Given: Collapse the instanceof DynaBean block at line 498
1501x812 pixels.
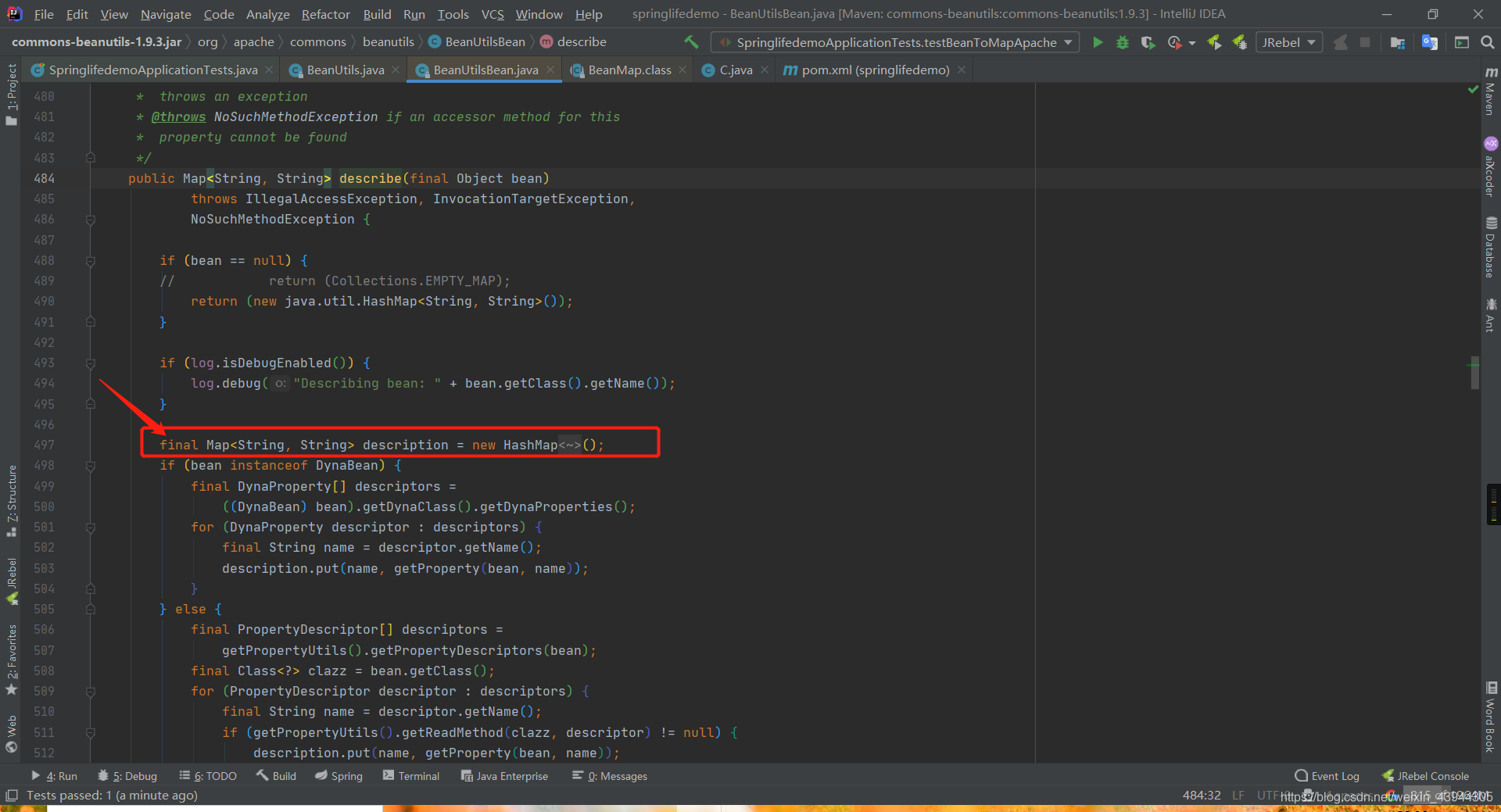Looking at the screenshot, I should pos(91,466).
